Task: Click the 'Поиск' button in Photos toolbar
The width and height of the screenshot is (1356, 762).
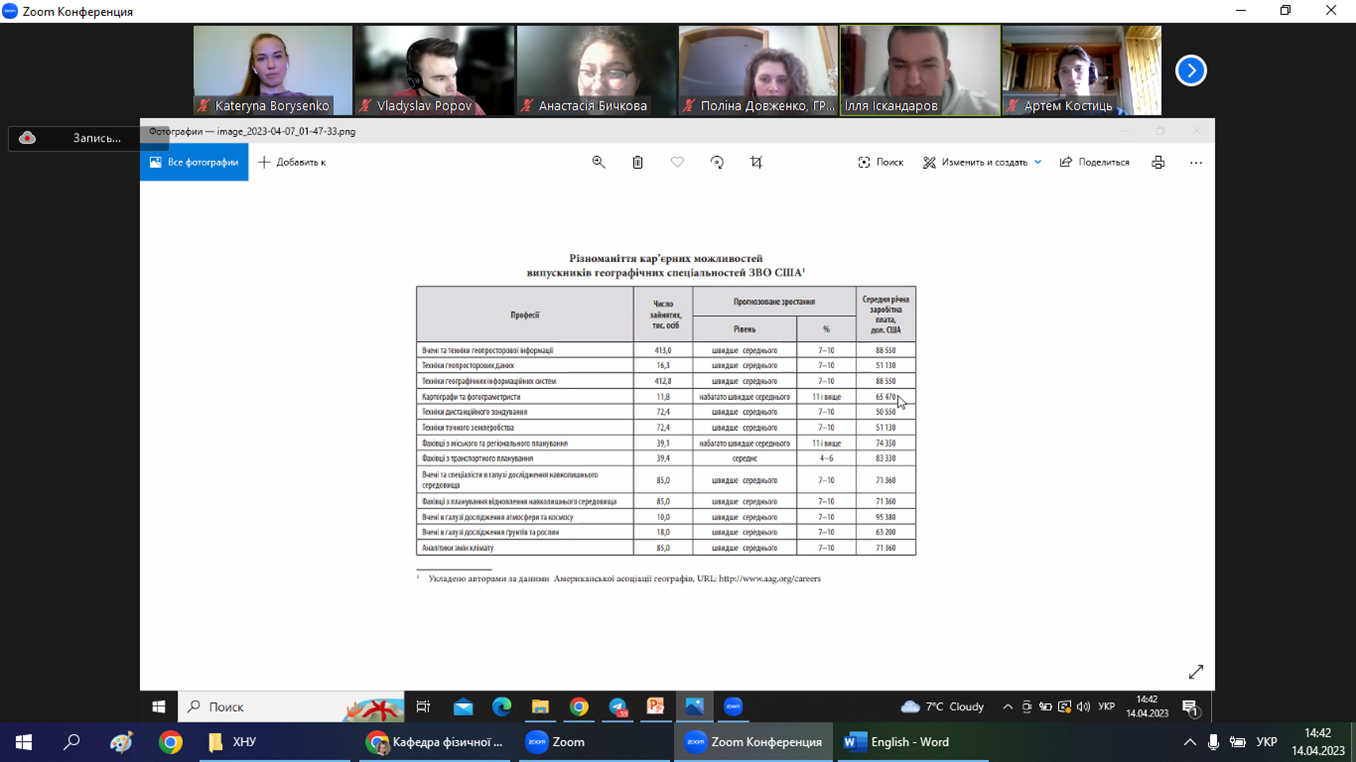Action: (x=880, y=162)
